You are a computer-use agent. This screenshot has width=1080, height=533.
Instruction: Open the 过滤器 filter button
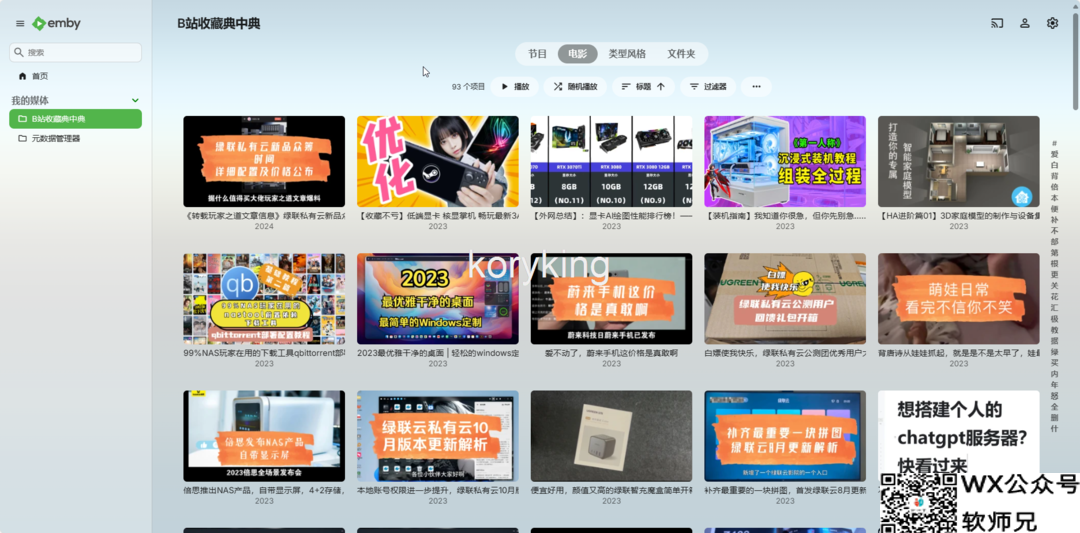click(x=708, y=87)
